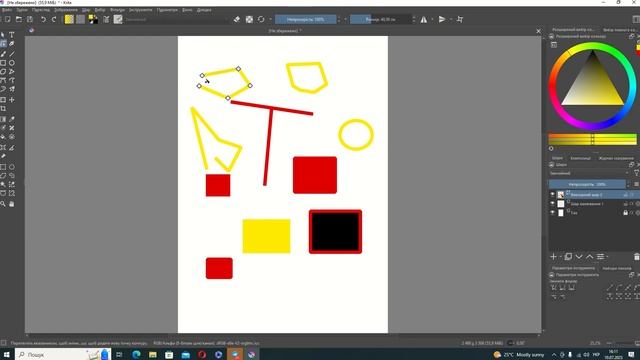Select the Rectangle shape tool
The image size is (640, 360).
(3, 63)
